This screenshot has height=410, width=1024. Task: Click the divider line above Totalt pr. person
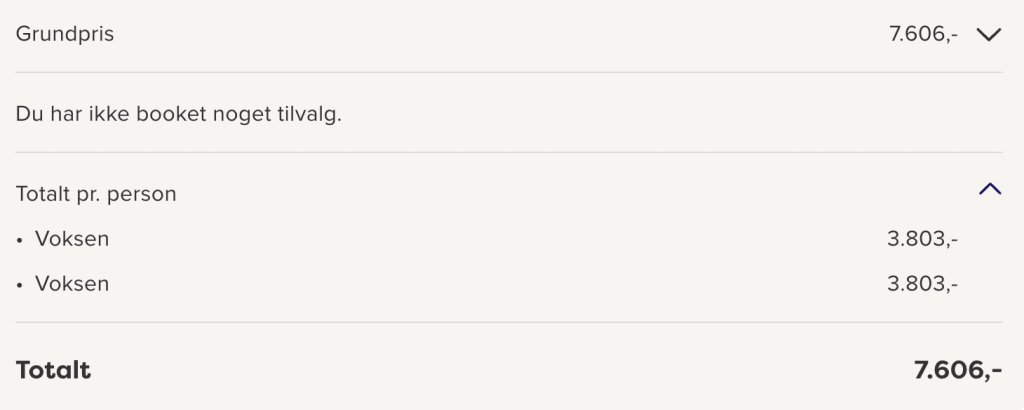tap(509, 153)
